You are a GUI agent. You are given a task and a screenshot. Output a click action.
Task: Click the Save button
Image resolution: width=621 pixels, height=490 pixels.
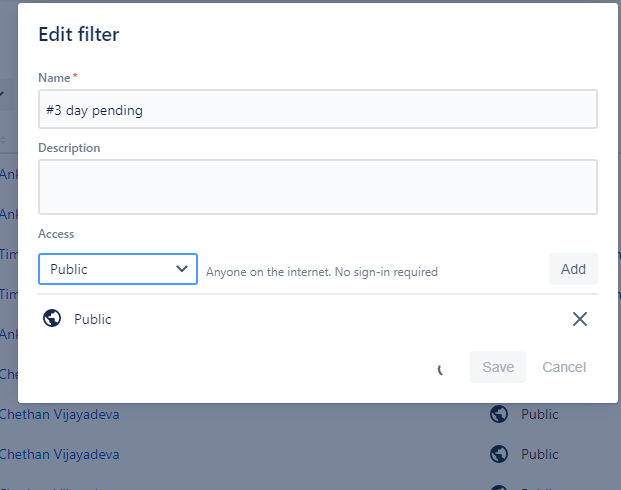tap(498, 367)
